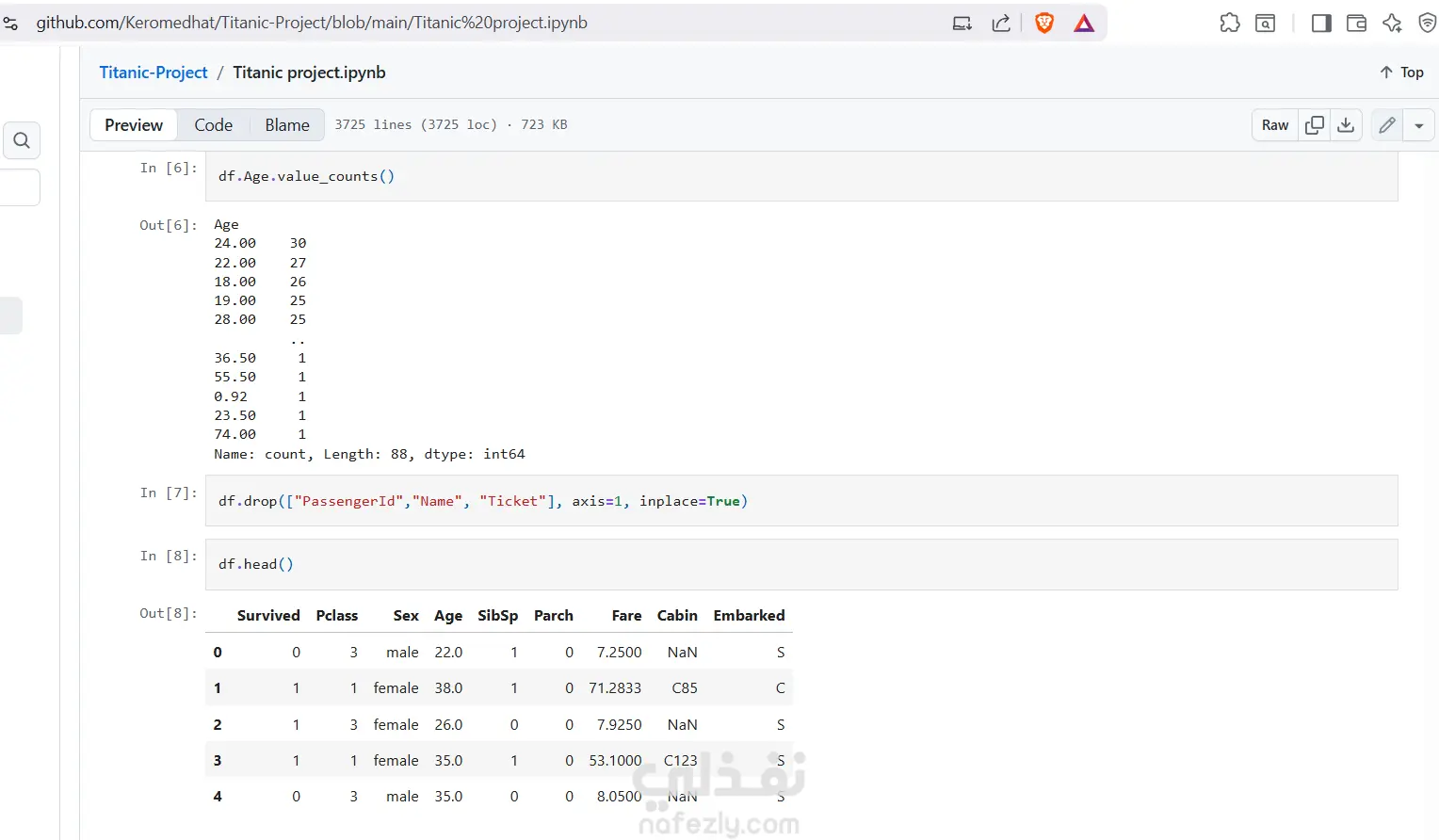Click the fare value 71.2833
This screenshot has width=1439, height=840.
point(615,688)
